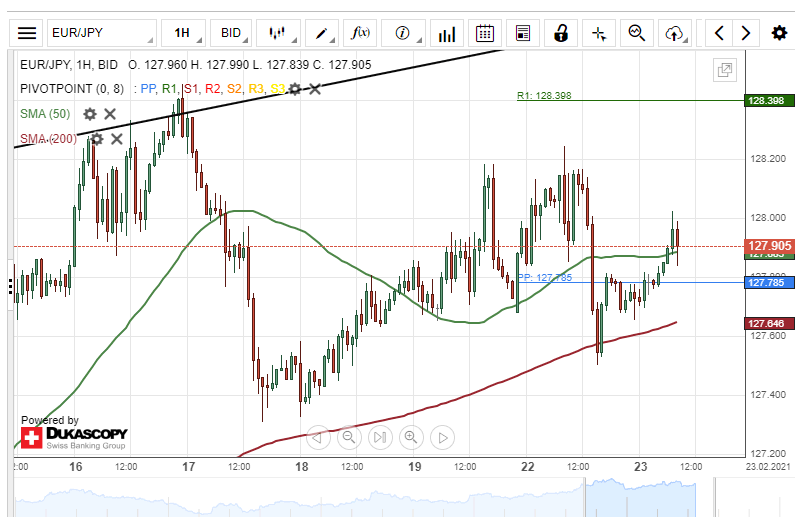This screenshot has width=800, height=522.
Task: Click the left edge panel handle
Action: tap(10, 286)
